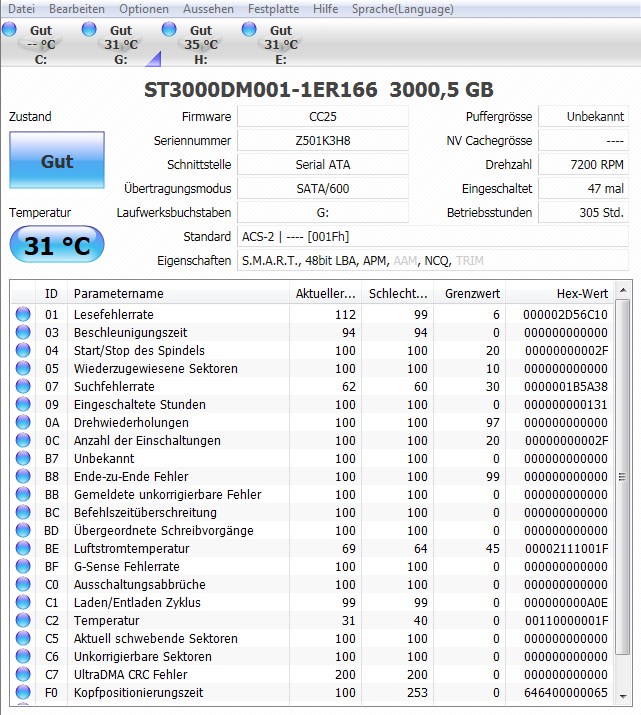Click status icon for UltraDMA CRC Fehler
The image size is (641, 715).
pos(23,674)
